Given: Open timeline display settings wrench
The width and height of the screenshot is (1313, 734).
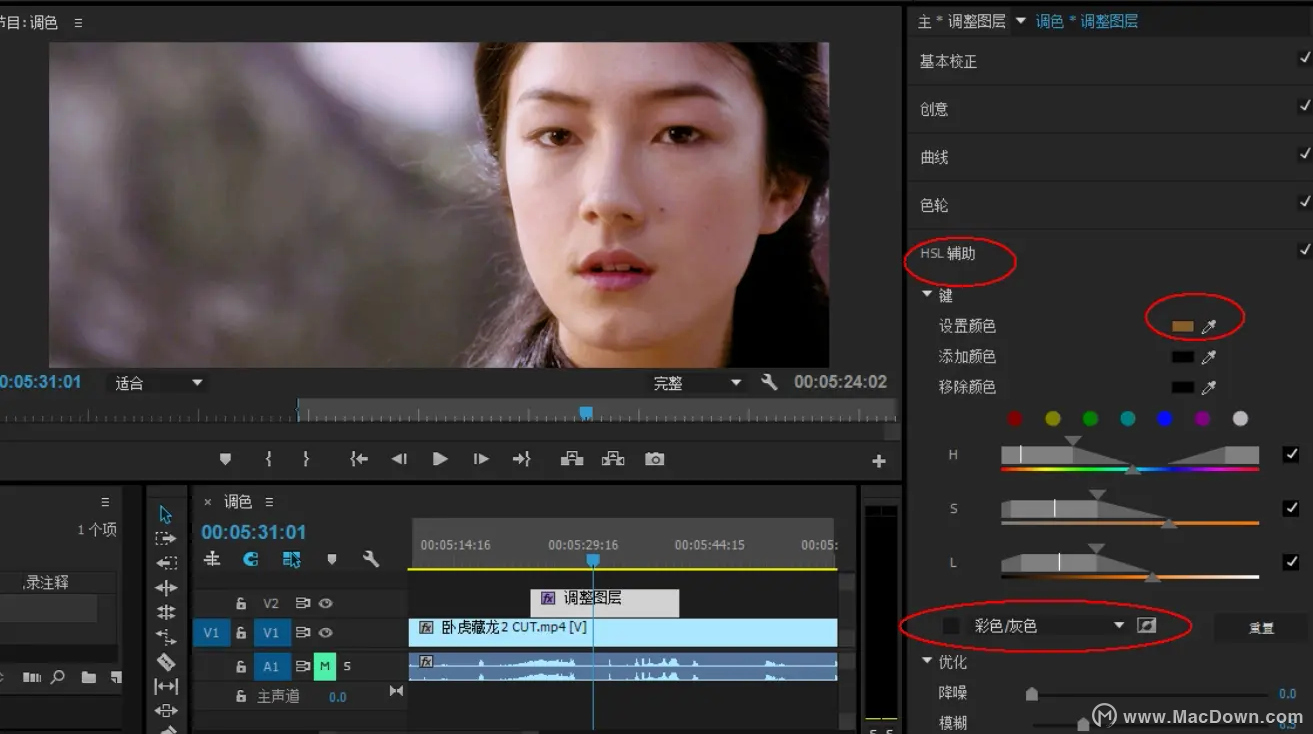Looking at the screenshot, I should coord(371,559).
